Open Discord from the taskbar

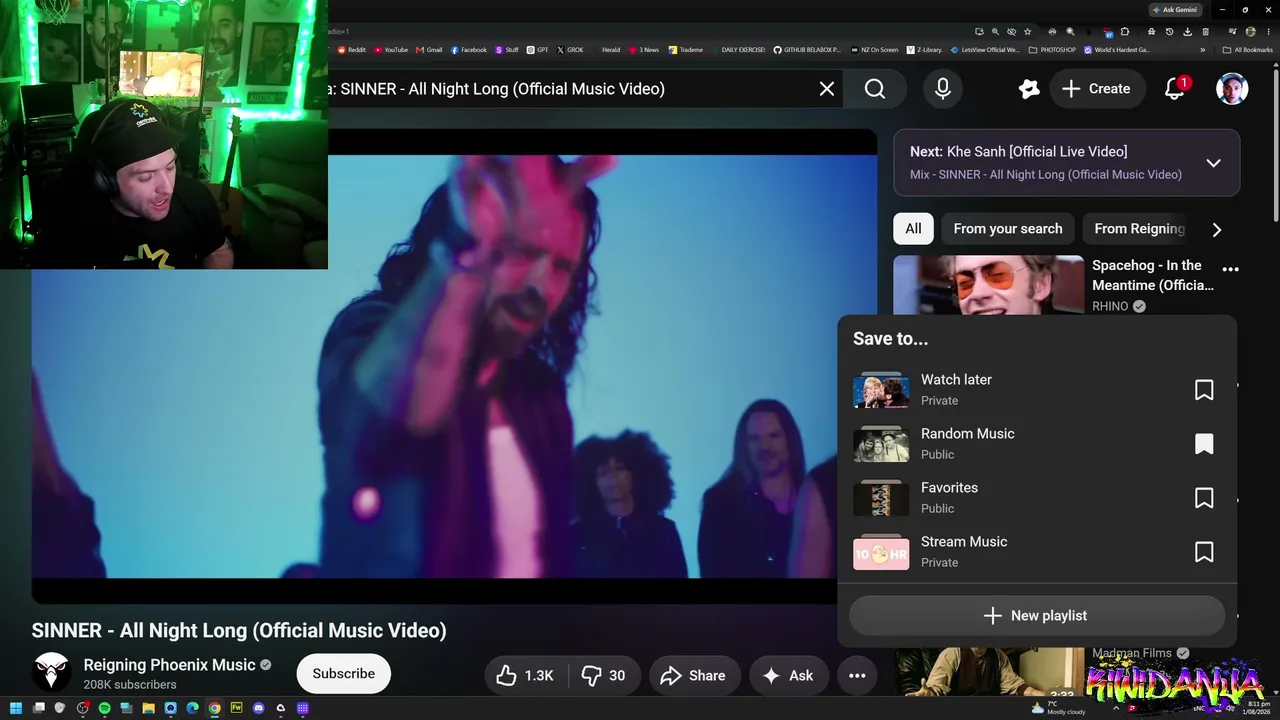point(258,708)
